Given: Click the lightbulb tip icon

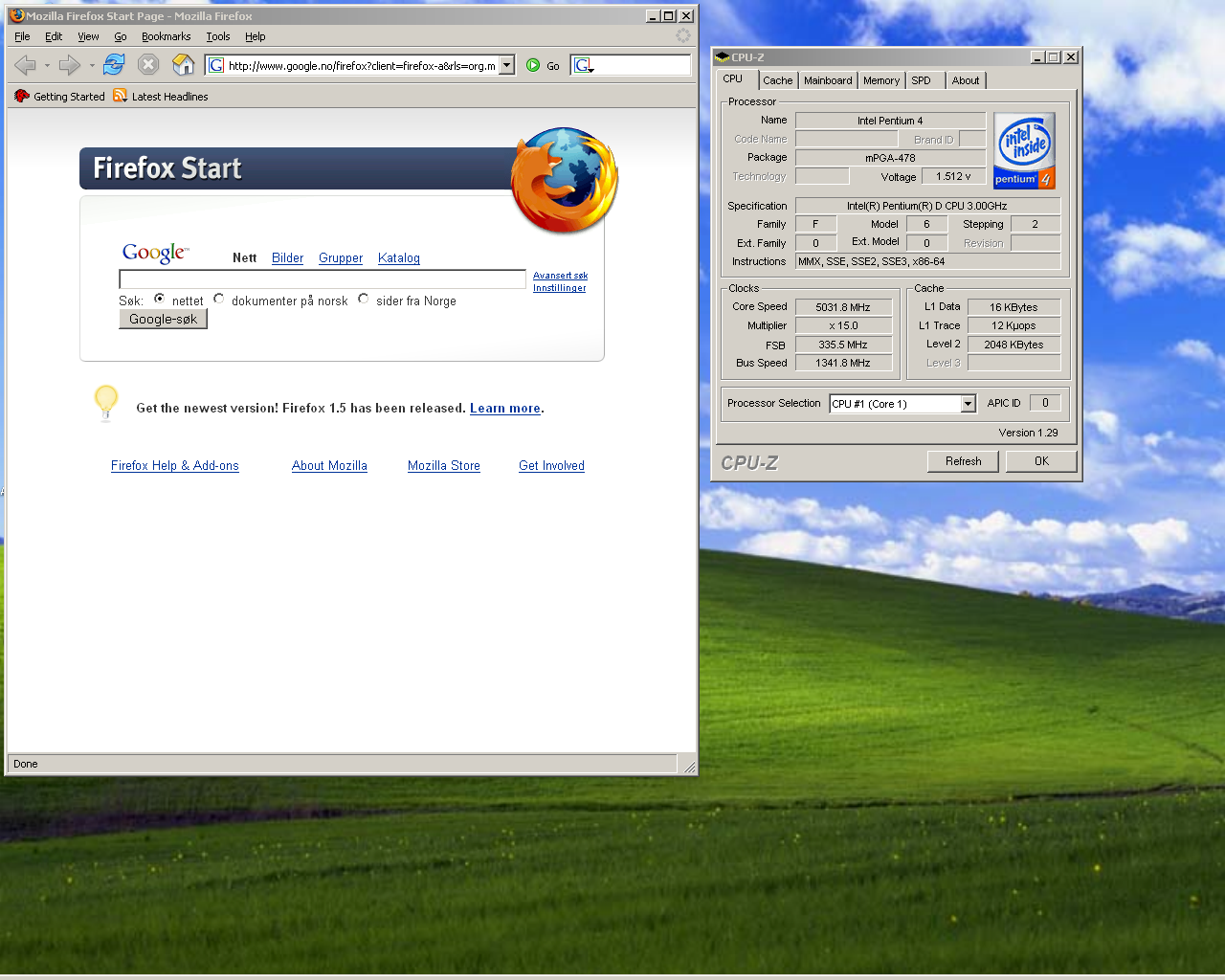Looking at the screenshot, I should click(106, 402).
